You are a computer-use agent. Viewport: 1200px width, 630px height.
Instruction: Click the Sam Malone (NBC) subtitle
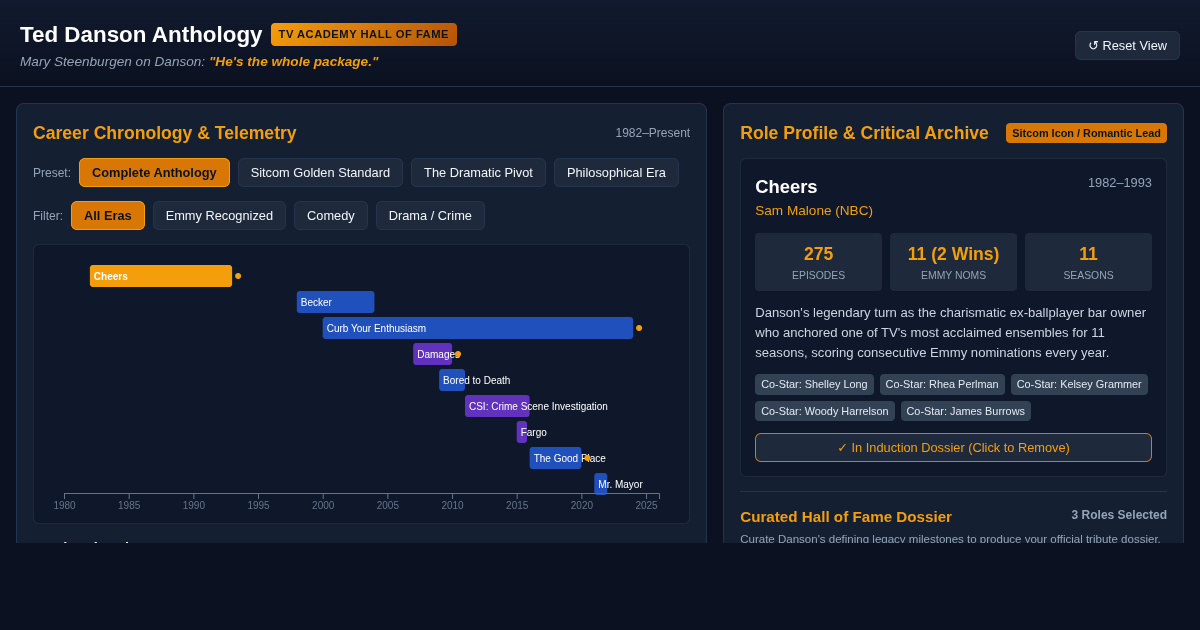814,210
